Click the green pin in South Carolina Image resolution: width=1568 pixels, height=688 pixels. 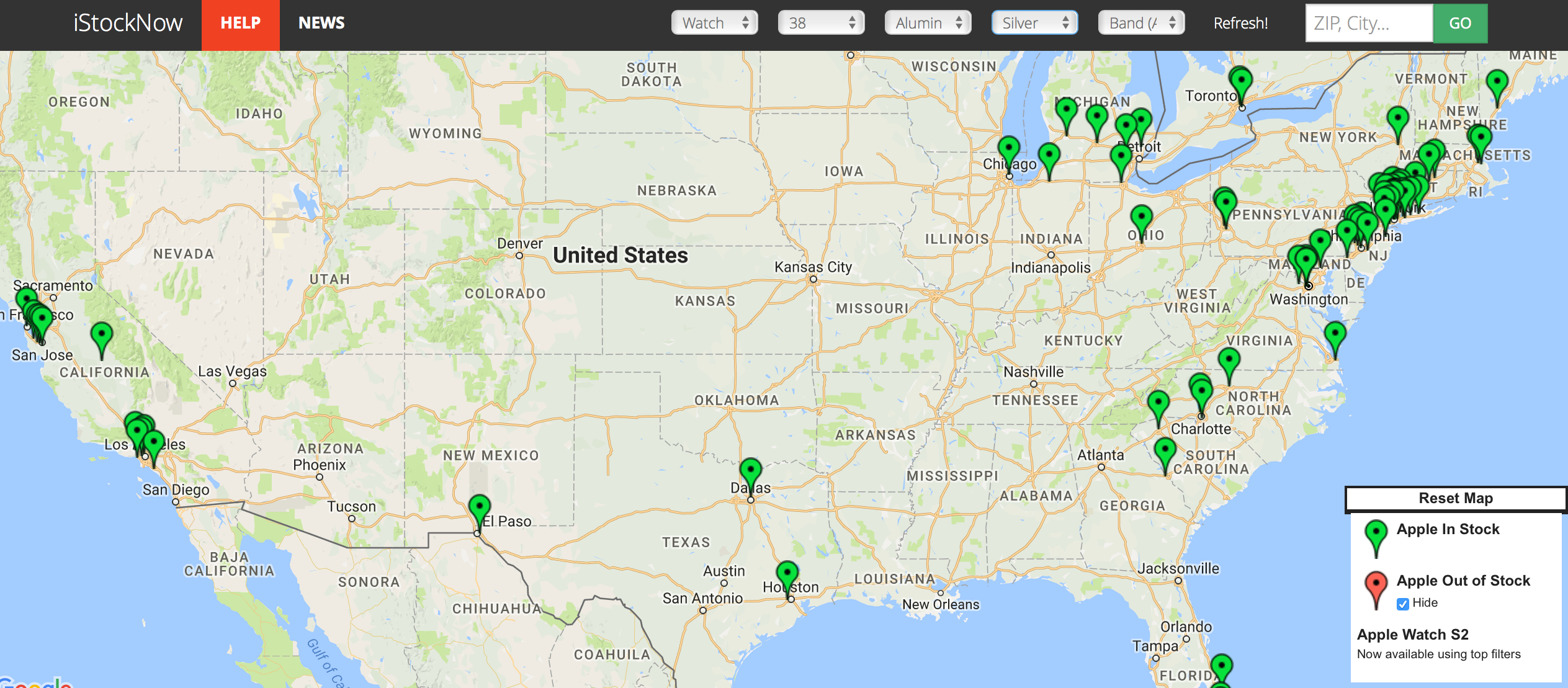1165,450
